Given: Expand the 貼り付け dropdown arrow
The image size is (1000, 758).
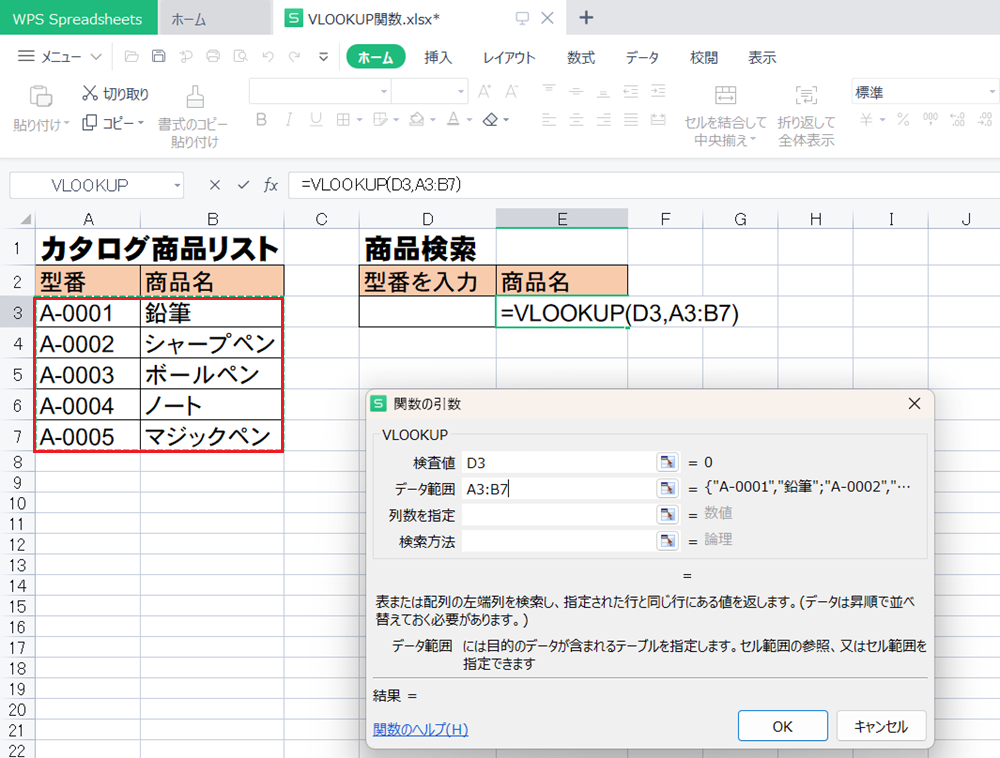Looking at the screenshot, I should click(66, 123).
